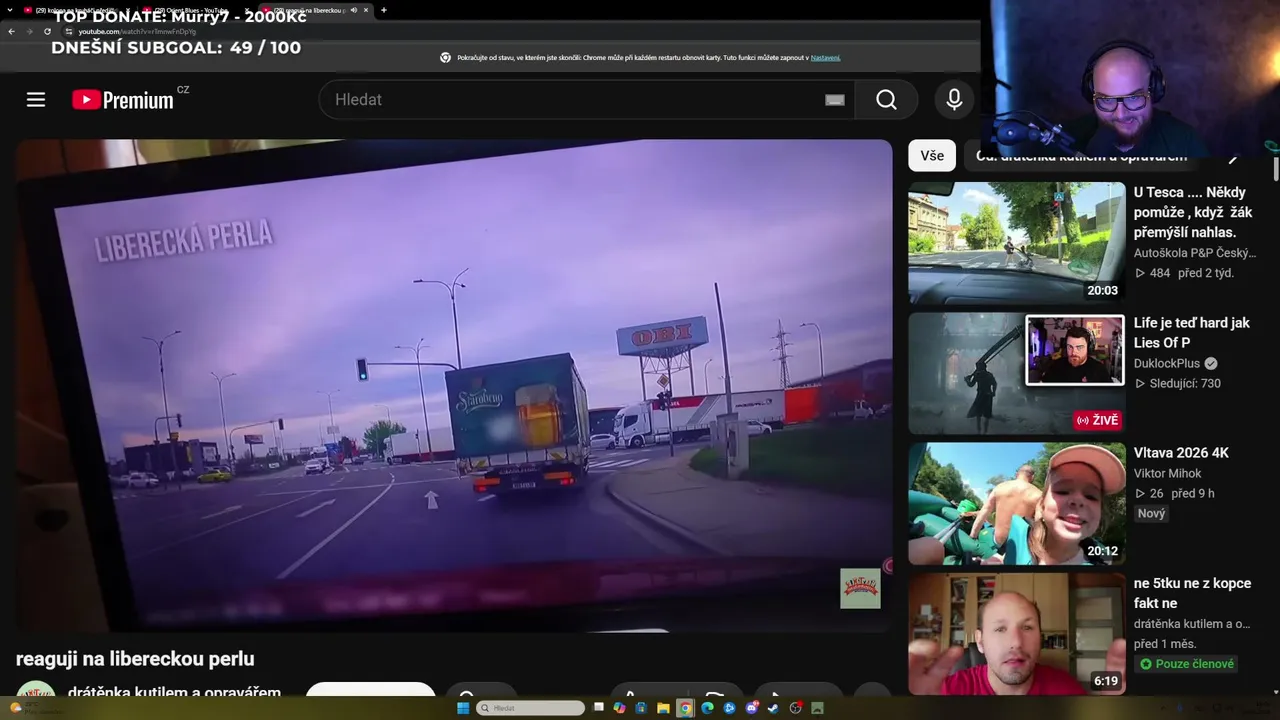Open the Vltava 2026 4K thumbnail
This screenshot has width=1280, height=720.
coord(1017,504)
